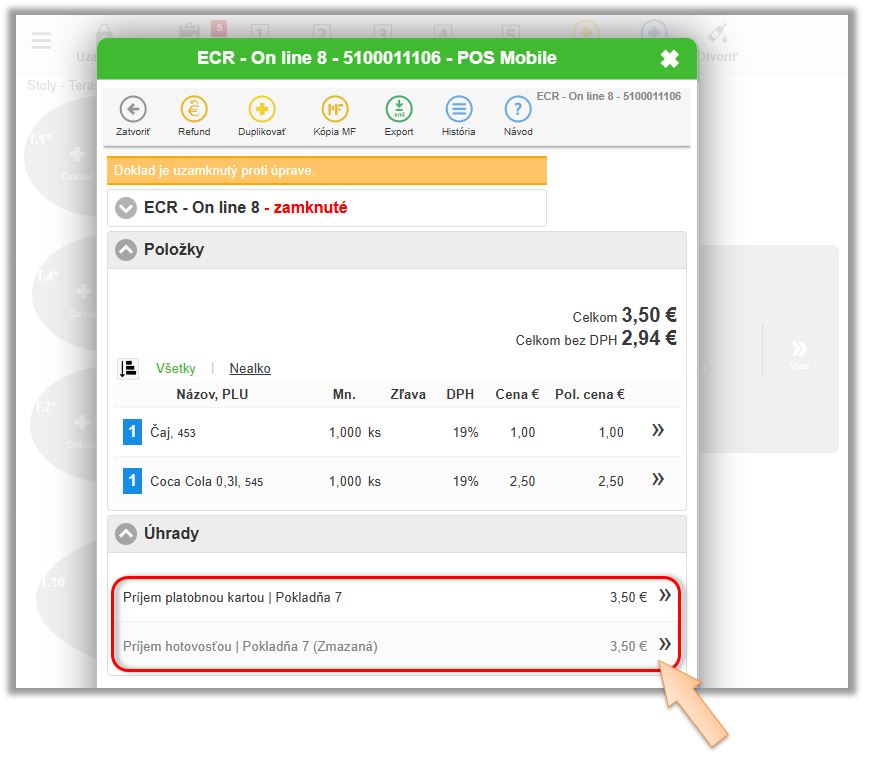
Task: Click the Export download icon
Action: pos(399,109)
